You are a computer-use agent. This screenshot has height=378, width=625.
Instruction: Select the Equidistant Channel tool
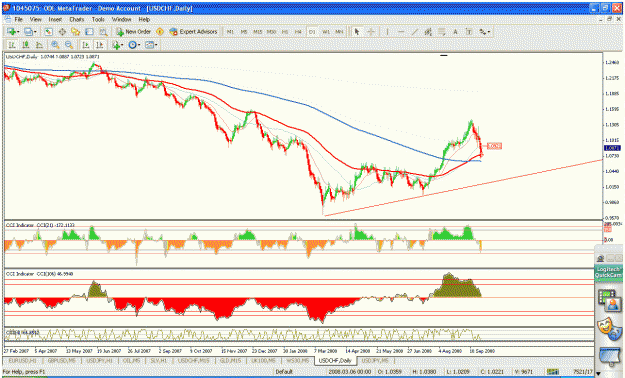pos(428,32)
